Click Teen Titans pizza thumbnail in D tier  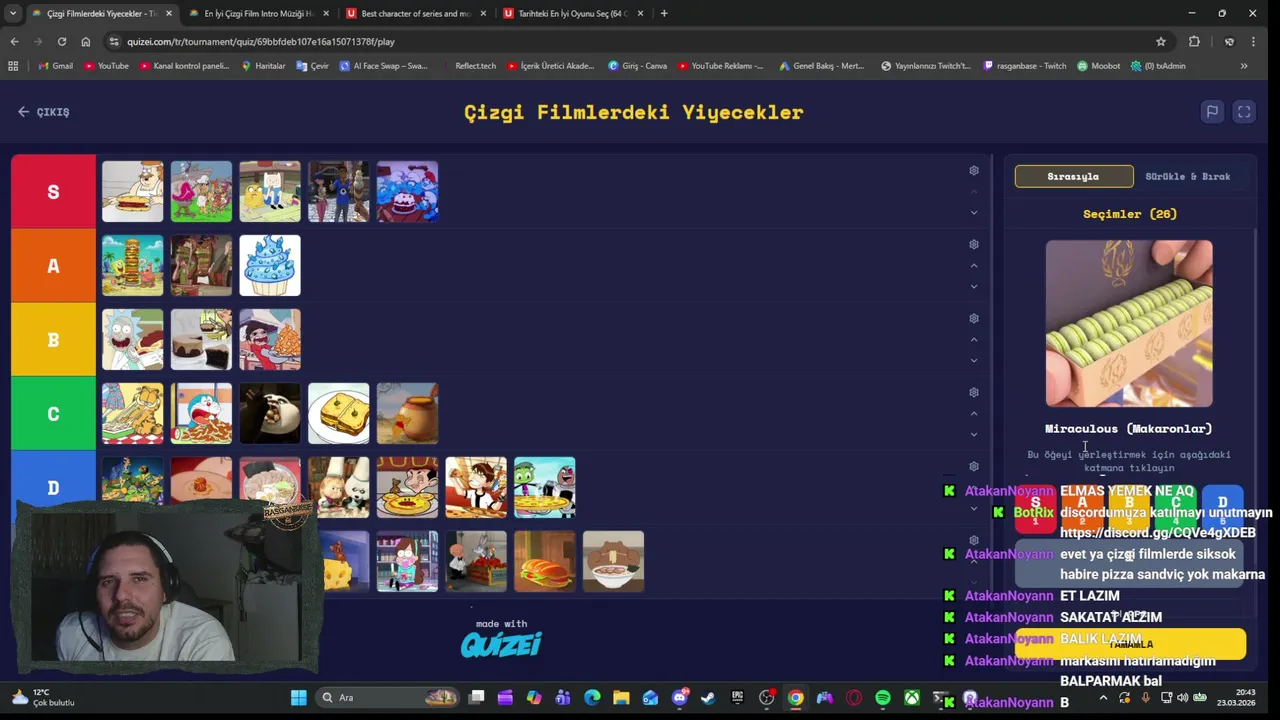pos(545,488)
